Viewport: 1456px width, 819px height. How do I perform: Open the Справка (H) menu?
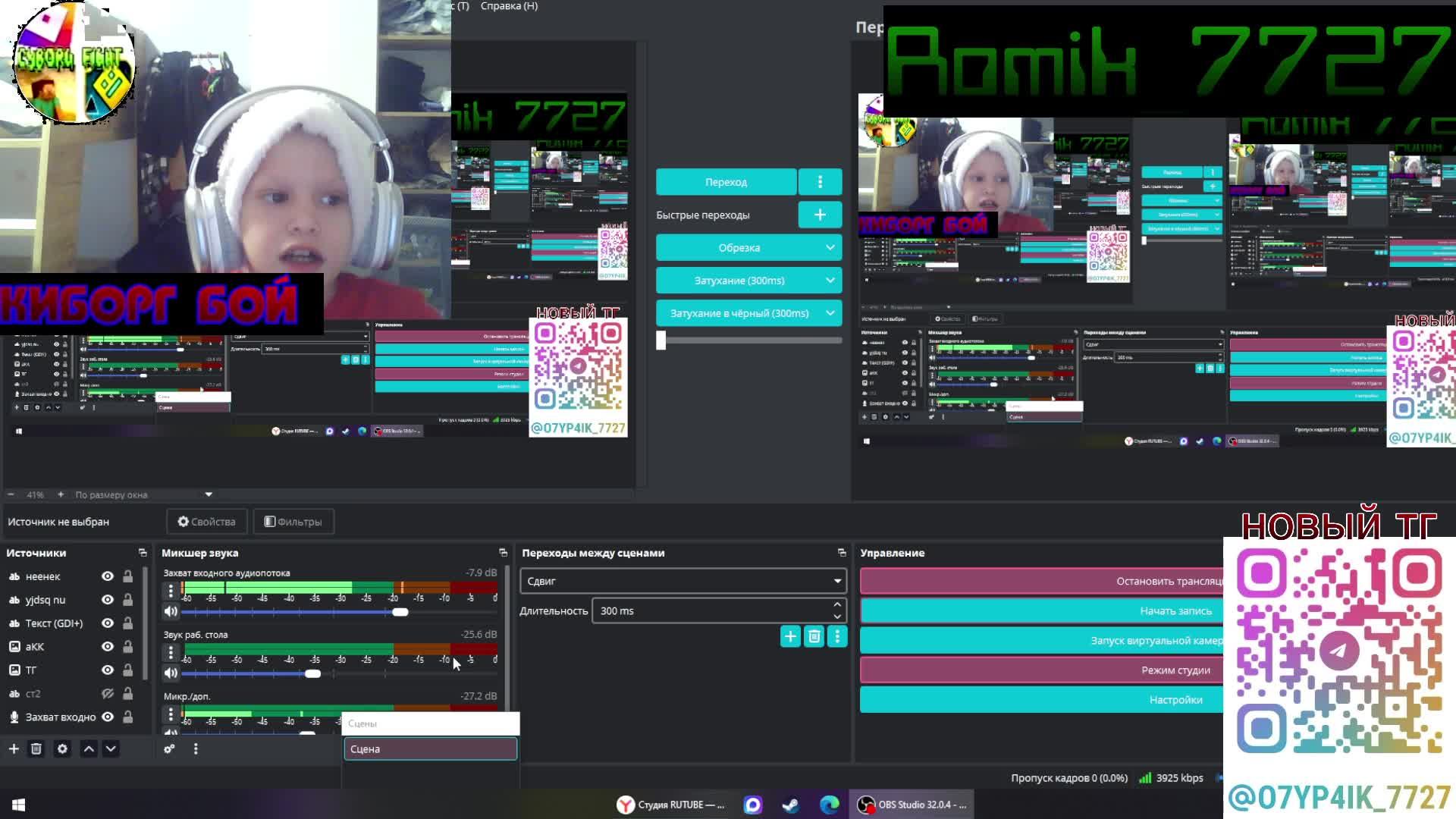click(509, 6)
